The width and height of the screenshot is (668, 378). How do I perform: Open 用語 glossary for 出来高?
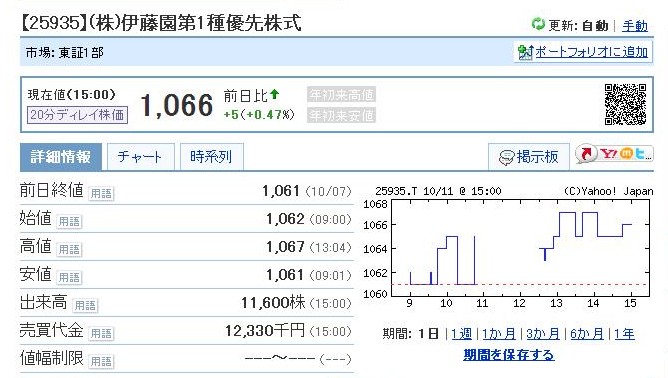(x=85, y=306)
